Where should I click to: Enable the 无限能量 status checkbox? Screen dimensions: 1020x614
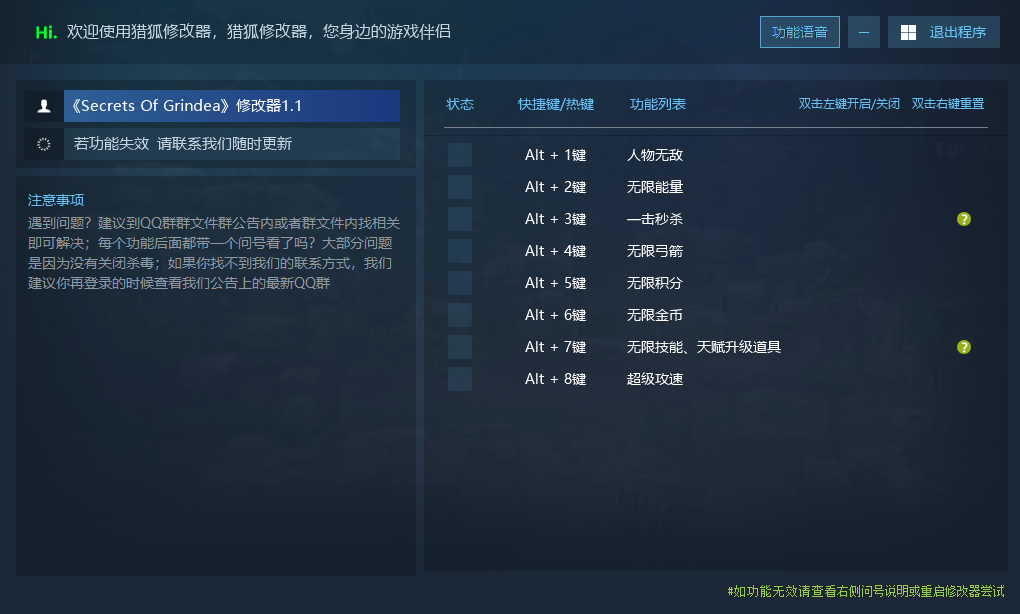point(460,187)
